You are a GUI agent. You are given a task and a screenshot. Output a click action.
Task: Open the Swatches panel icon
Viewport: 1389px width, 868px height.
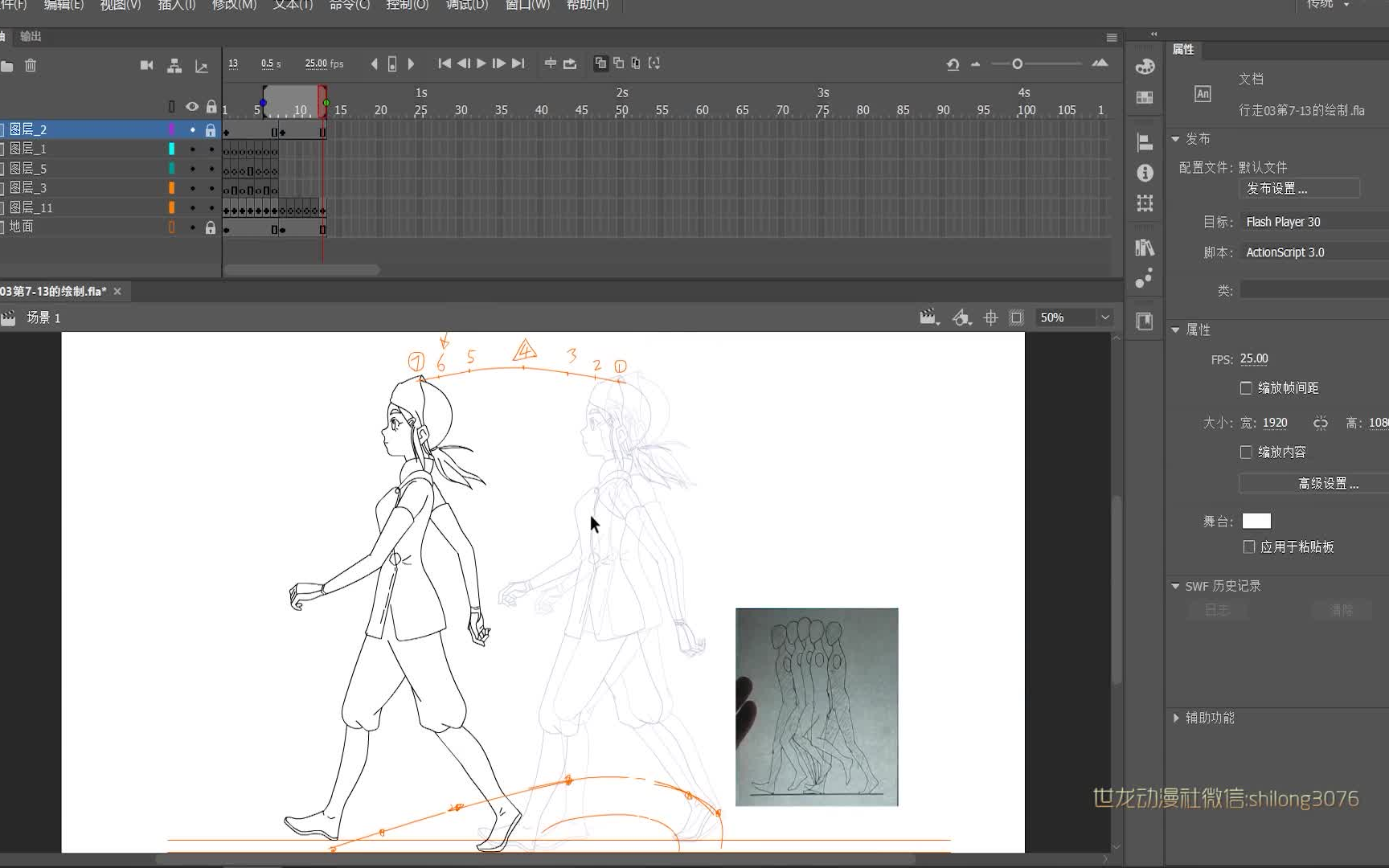pos(1145,97)
